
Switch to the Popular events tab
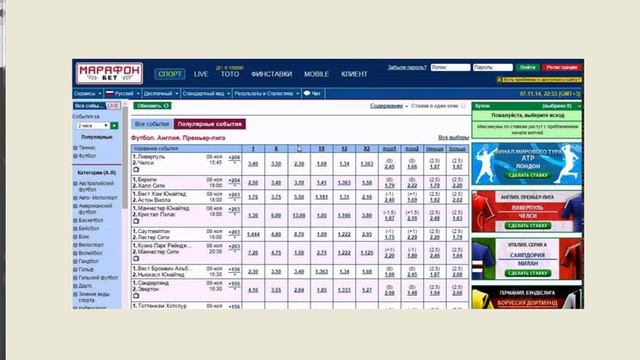click(x=209, y=124)
